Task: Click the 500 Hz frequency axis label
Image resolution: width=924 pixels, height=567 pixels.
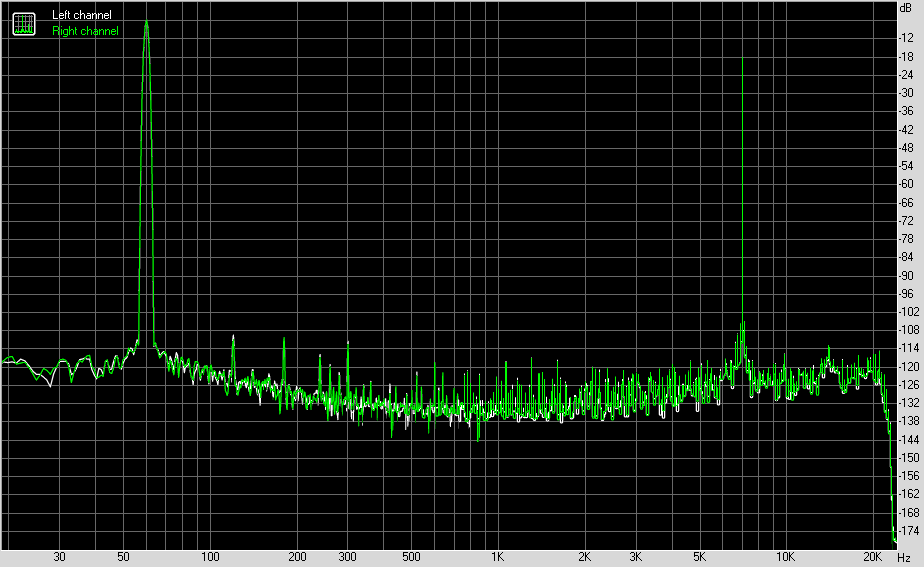Action: 411,557
